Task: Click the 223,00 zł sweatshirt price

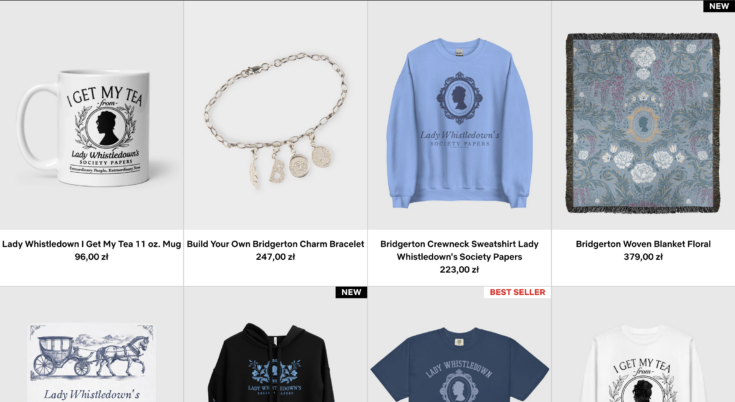Action: (x=459, y=269)
